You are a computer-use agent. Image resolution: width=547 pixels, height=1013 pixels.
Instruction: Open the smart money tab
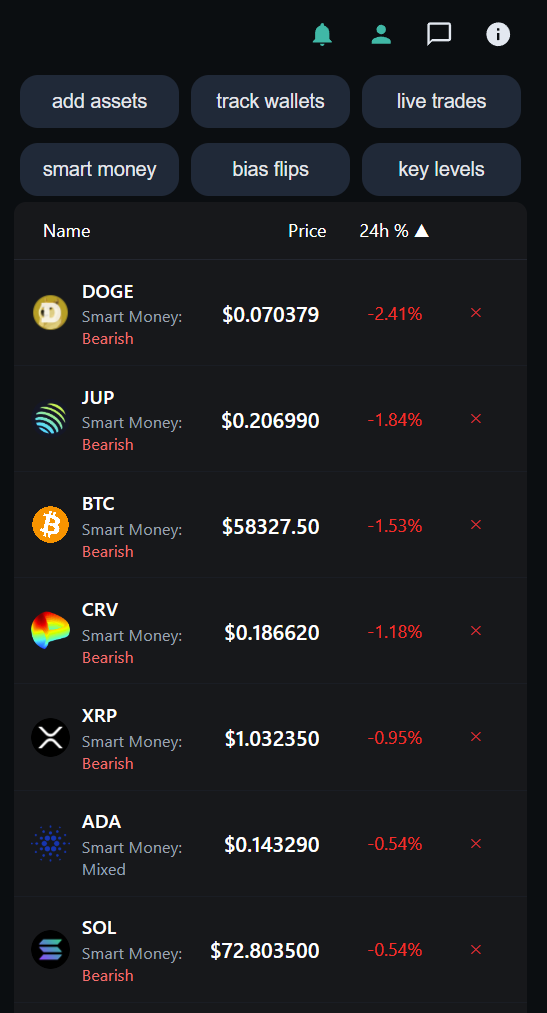pos(99,169)
